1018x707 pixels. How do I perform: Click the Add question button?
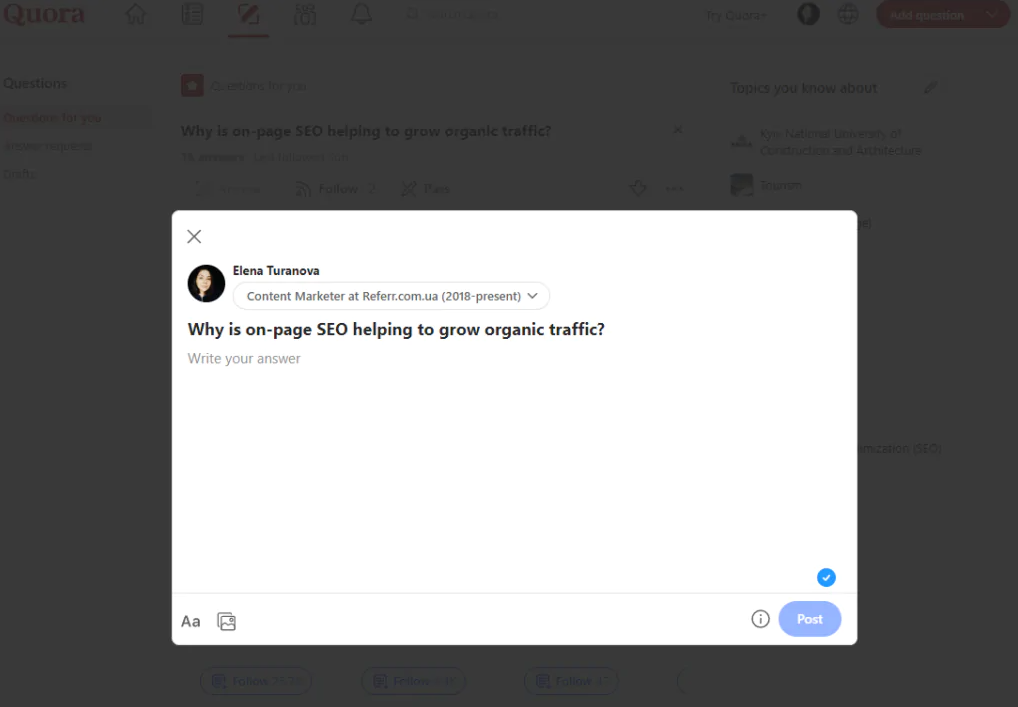926,15
